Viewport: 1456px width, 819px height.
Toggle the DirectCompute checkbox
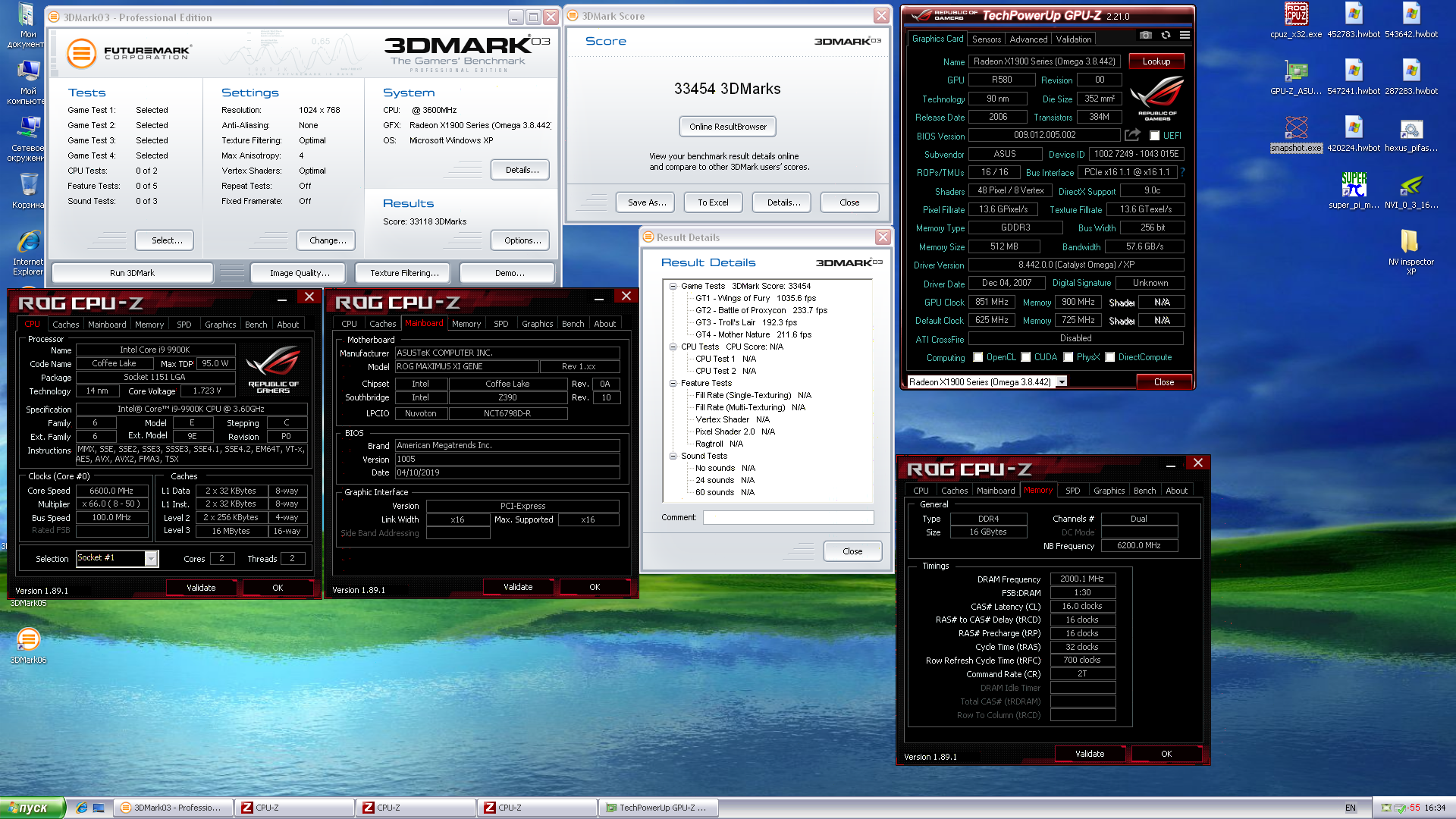[1110, 357]
